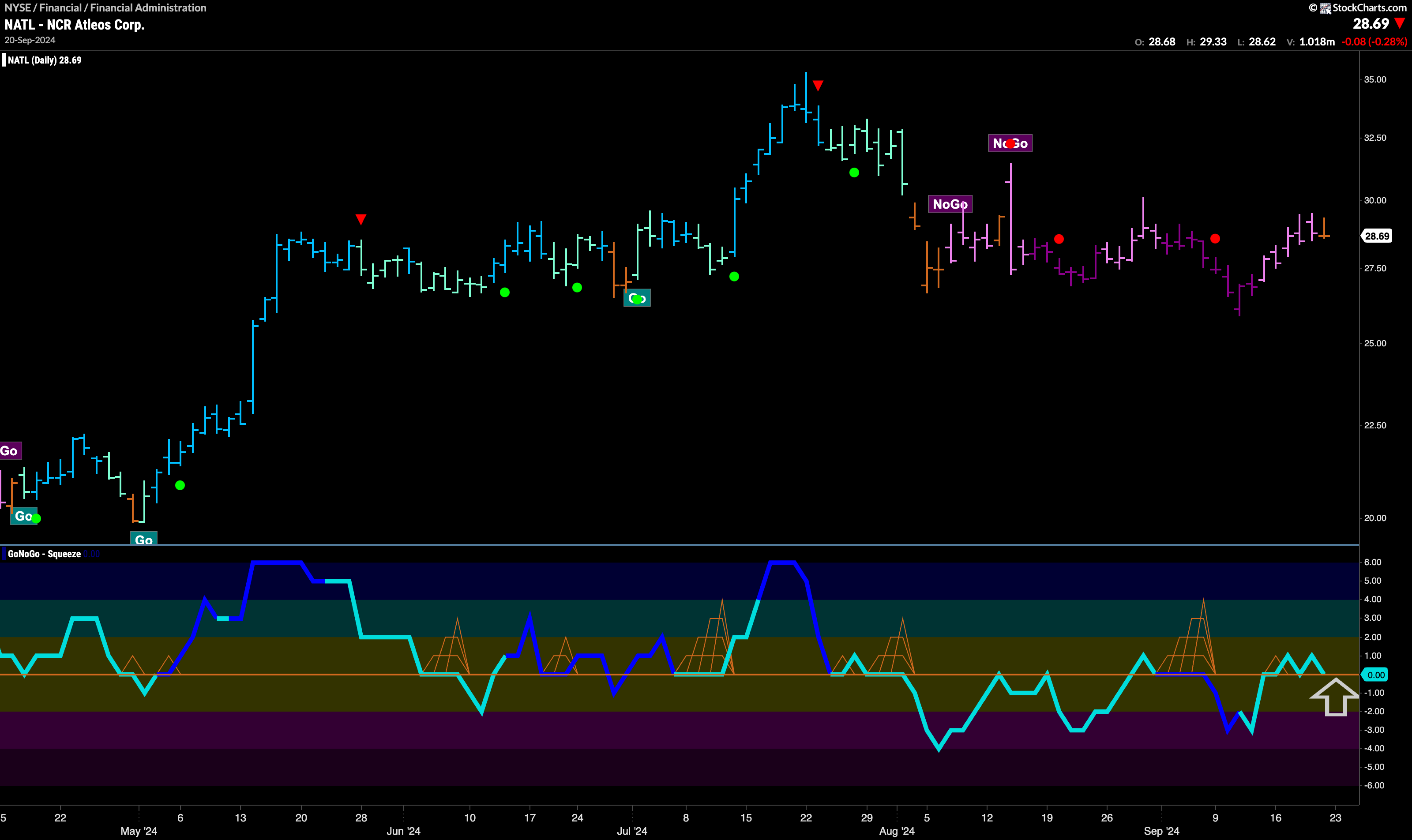Click the green dot marker near July 12
Image resolution: width=1412 pixels, height=840 pixels.
[x=734, y=276]
